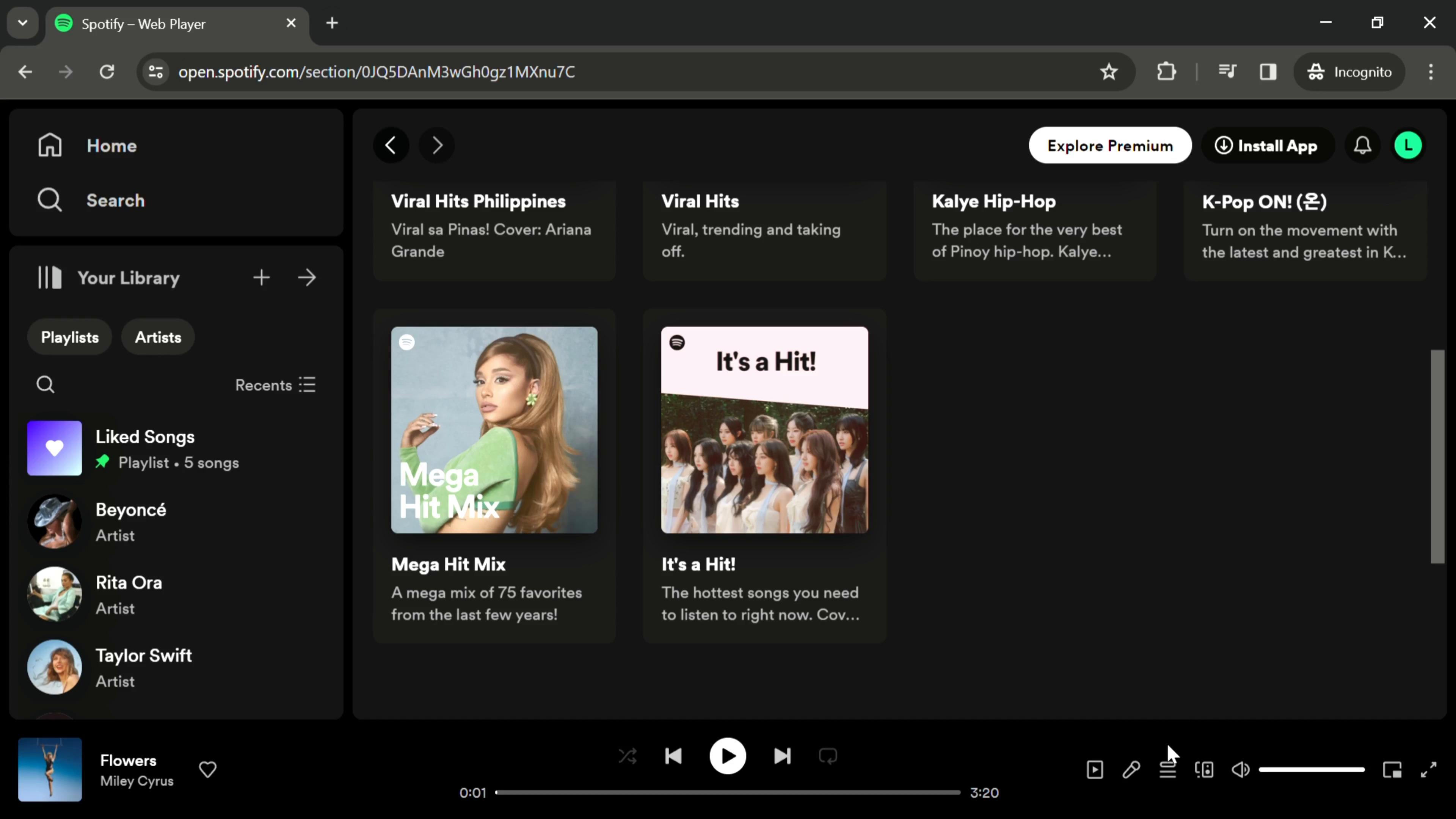The image size is (1456, 819).
Task: Toggle the Playlists filter button
Action: [70, 338]
